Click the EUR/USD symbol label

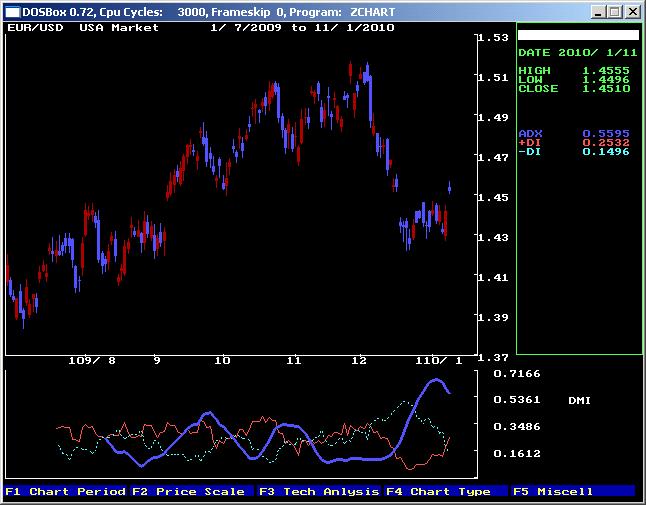coord(35,28)
